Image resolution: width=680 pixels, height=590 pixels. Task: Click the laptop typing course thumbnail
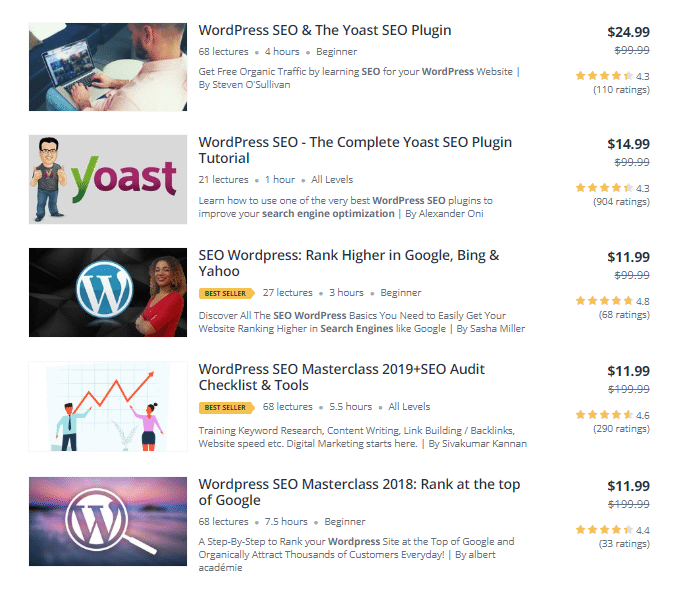pos(108,66)
